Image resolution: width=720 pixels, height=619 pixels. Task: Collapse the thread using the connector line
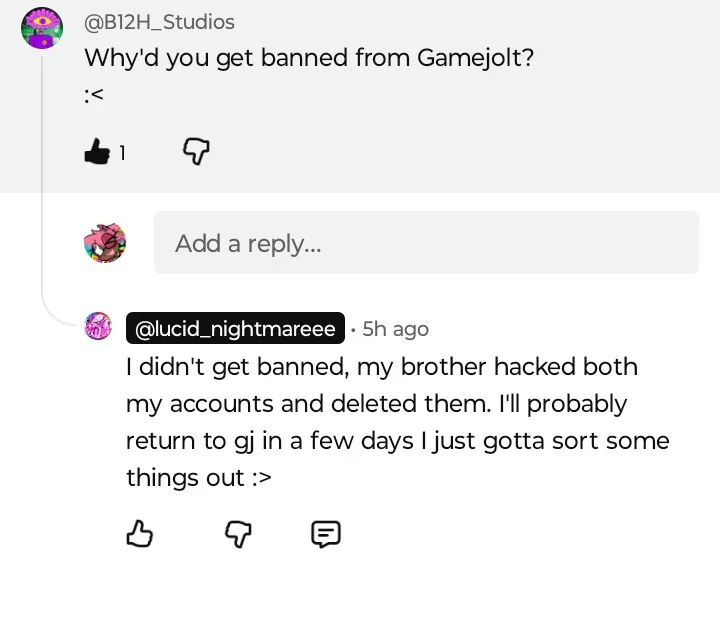(42, 180)
